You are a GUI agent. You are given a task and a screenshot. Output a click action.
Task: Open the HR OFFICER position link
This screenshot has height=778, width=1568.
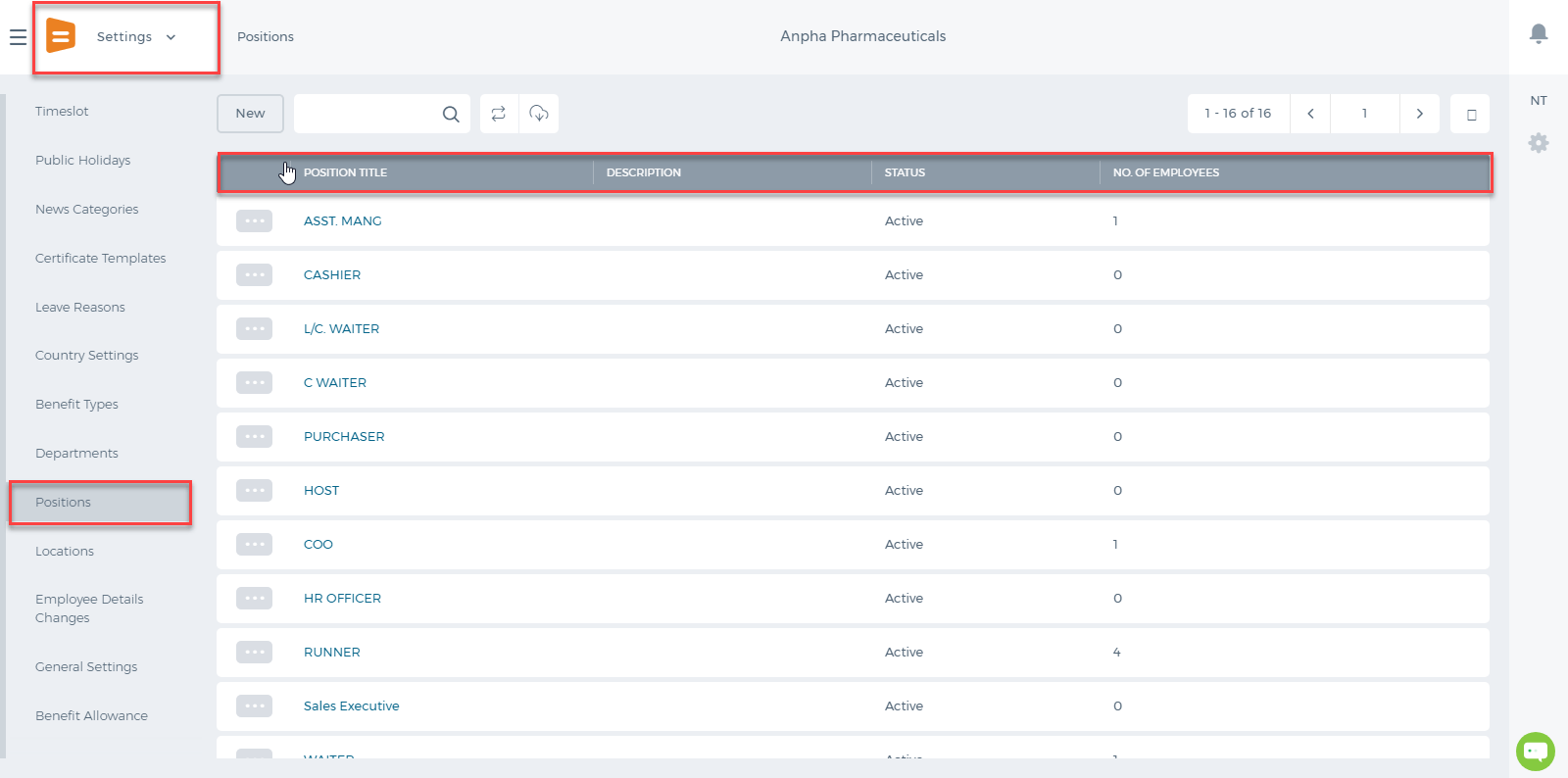[x=342, y=599]
